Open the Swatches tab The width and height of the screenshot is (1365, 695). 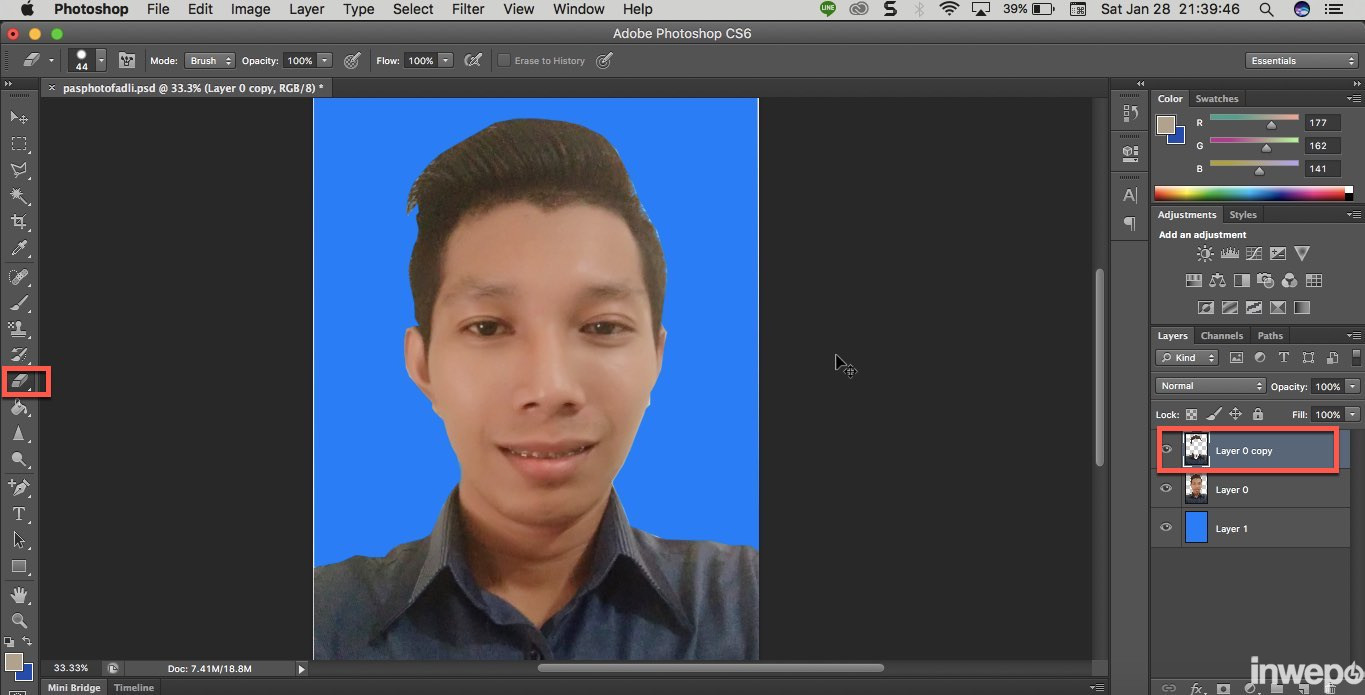coord(1217,99)
